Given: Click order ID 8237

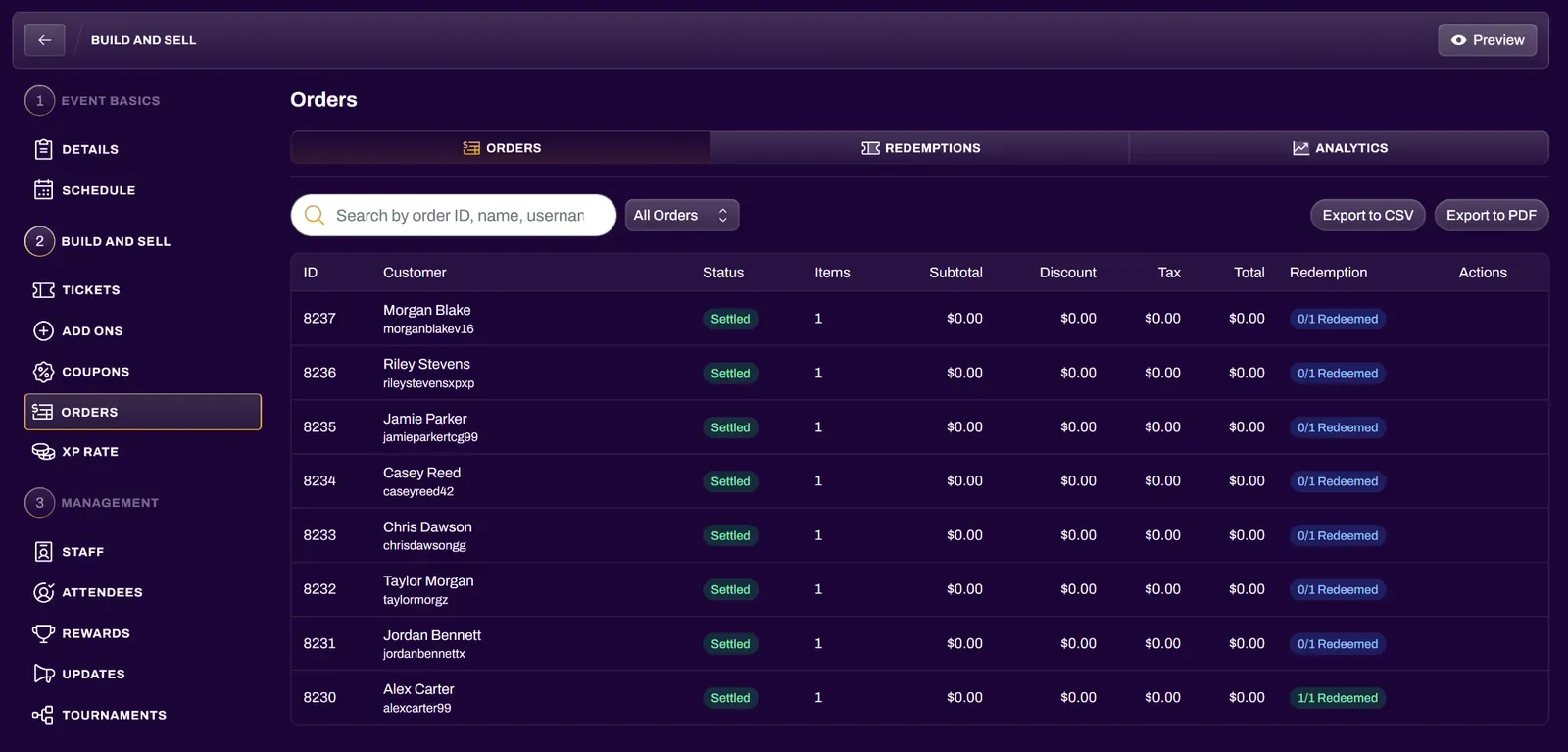Looking at the screenshot, I should [x=319, y=319].
